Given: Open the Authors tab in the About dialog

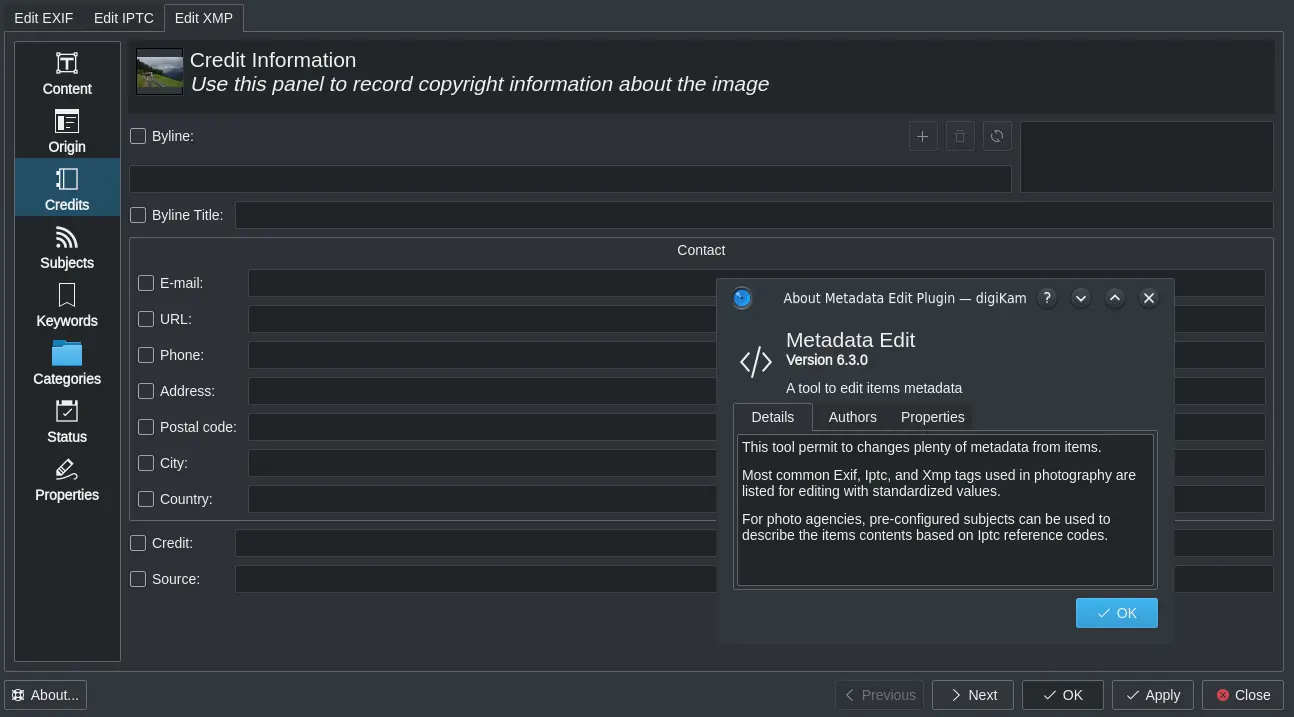Looking at the screenshot, I should click(x=852, y=417).
